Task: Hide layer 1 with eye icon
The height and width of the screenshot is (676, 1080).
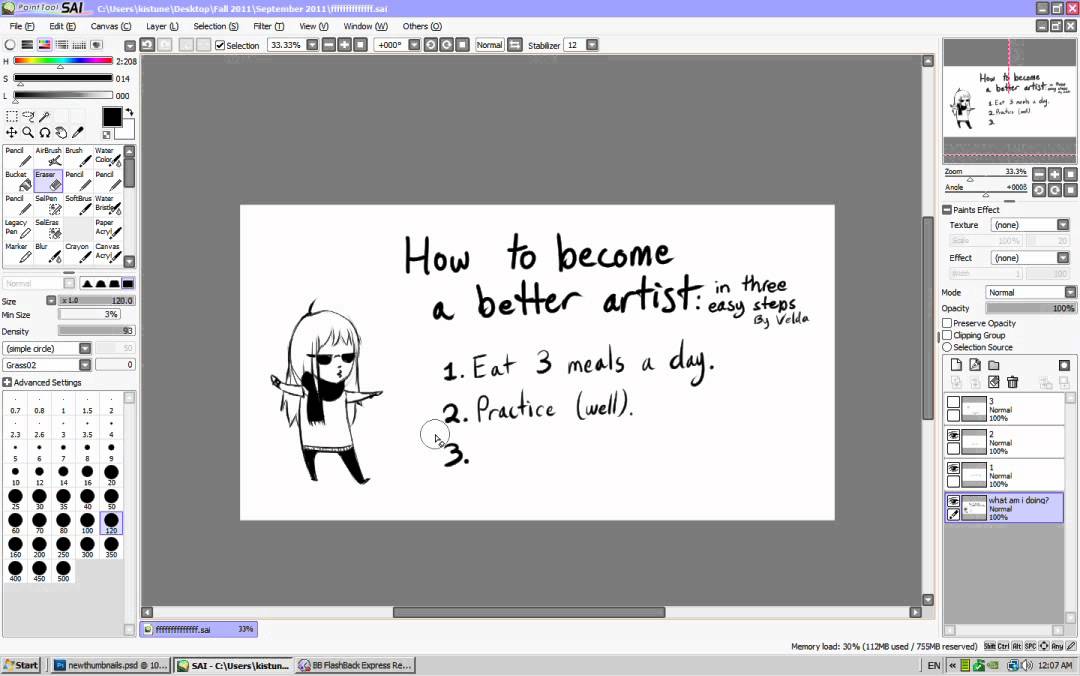Action: [953, 468]
